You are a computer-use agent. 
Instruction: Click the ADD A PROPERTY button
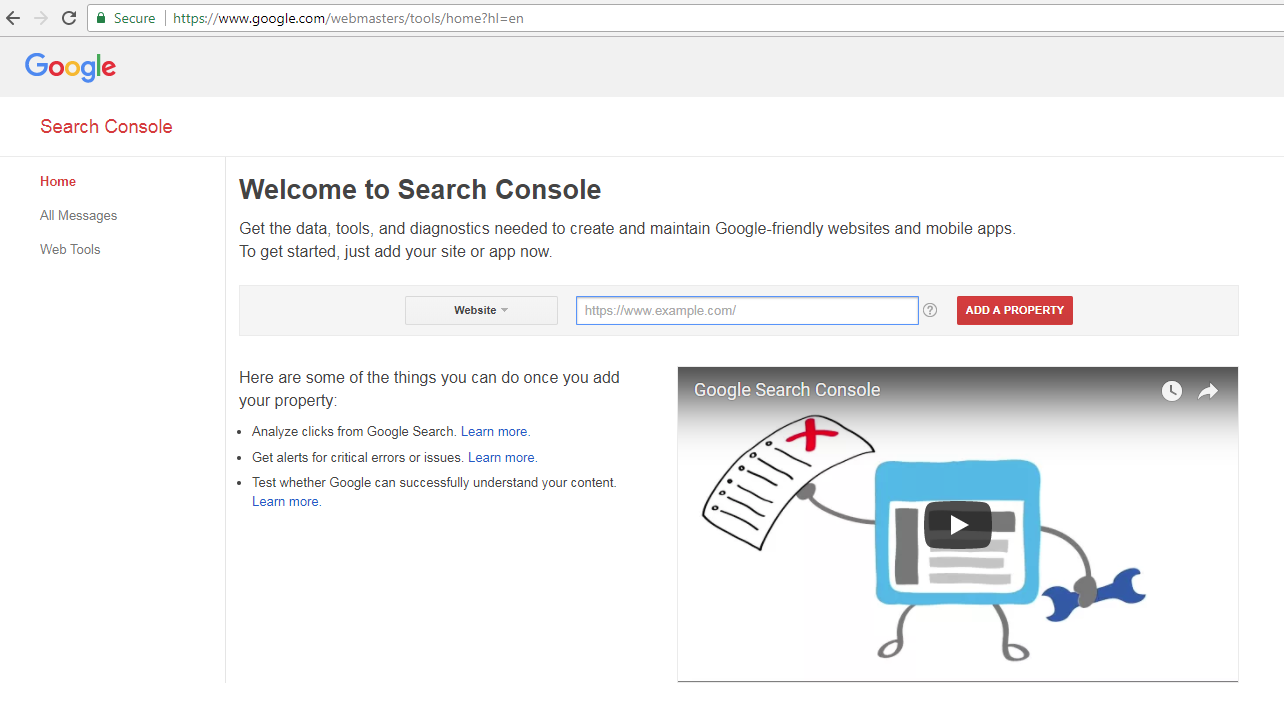pyautogui.click(x=1015, y=310)
